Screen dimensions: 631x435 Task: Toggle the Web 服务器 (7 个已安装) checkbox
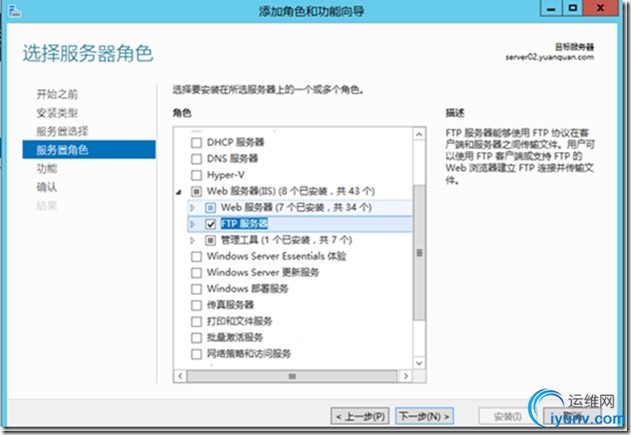pyautogui.click(x=210, y=208)
